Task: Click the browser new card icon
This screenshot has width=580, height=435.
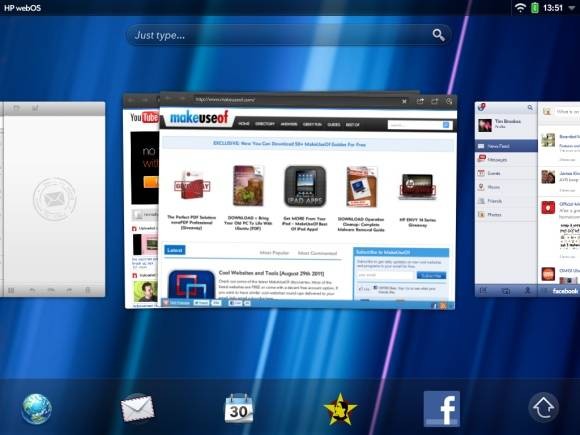Action: click(x=435, y=101)
